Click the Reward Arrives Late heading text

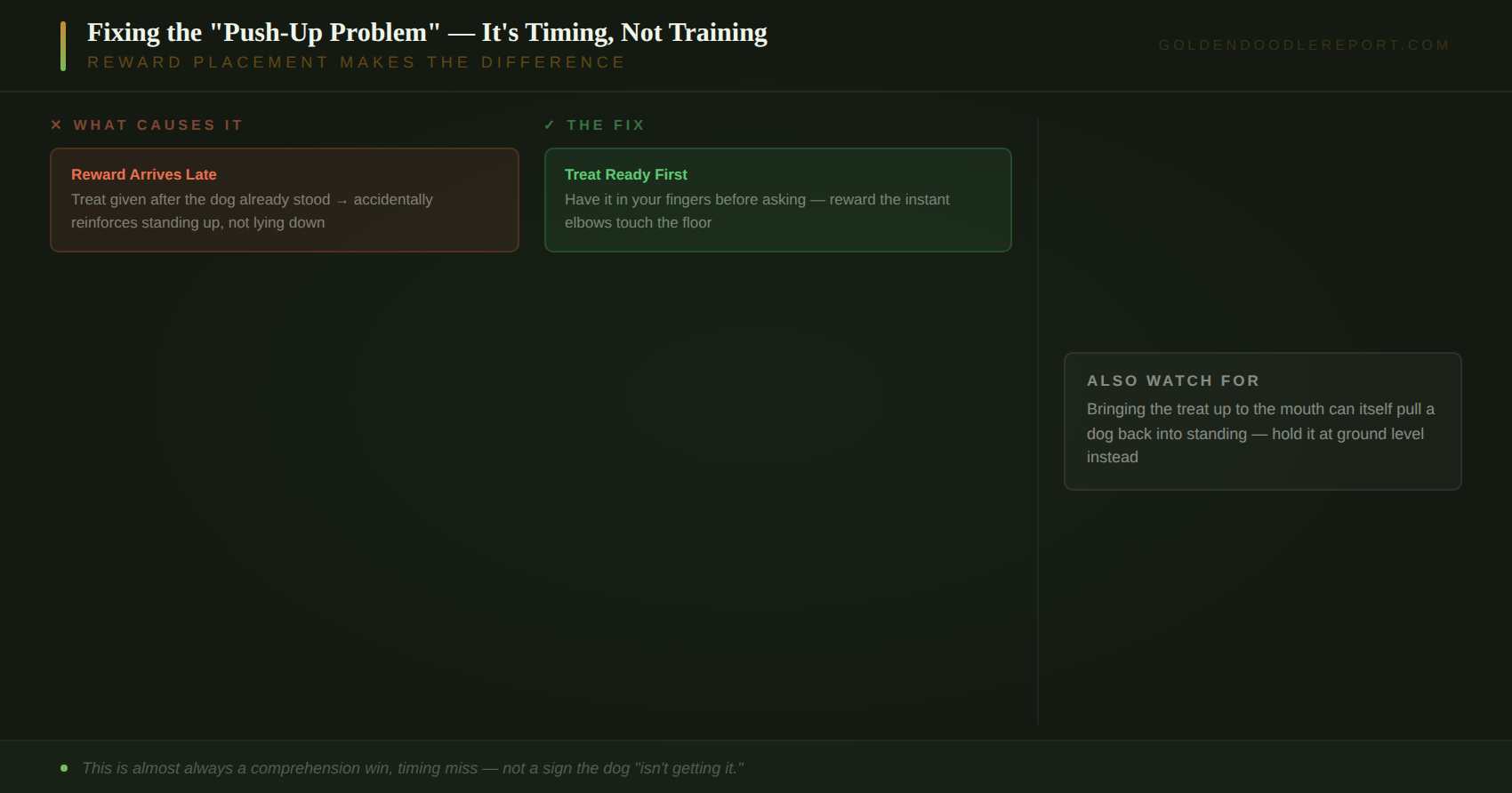click(144, 175)
